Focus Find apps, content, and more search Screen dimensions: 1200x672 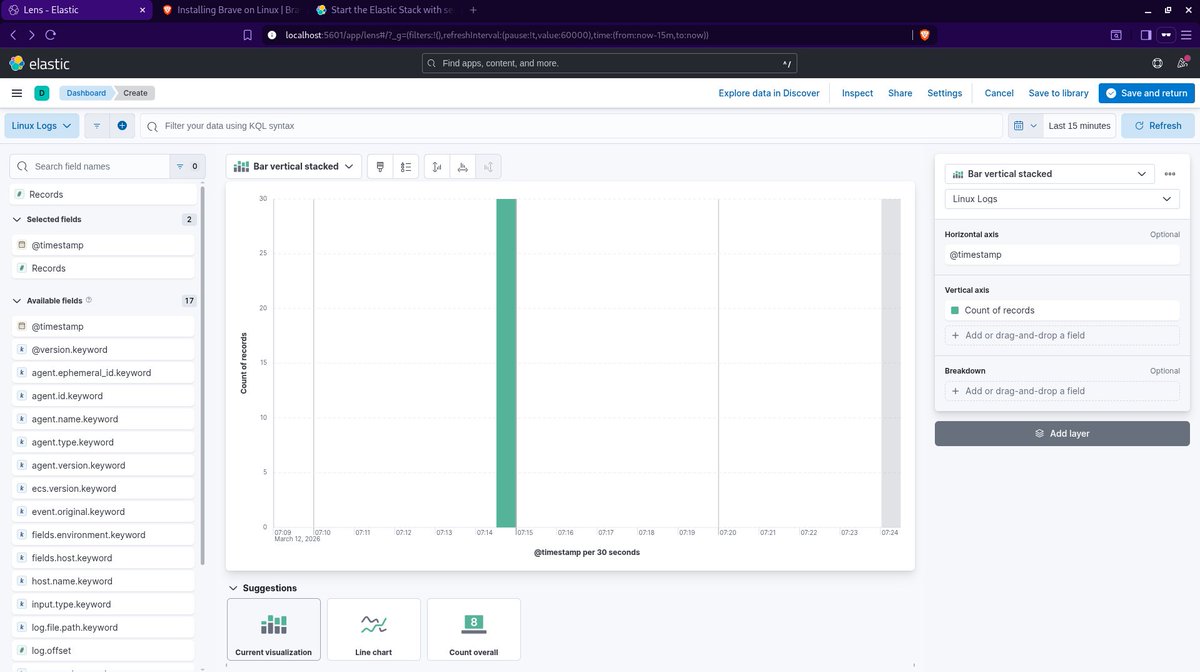coord(611,63)
